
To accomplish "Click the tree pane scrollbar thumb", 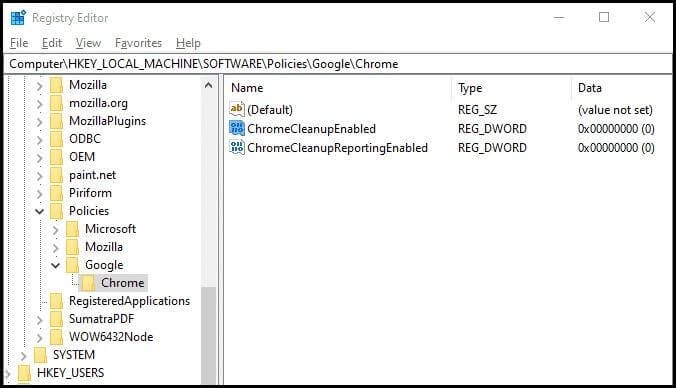I will point(209,335).
